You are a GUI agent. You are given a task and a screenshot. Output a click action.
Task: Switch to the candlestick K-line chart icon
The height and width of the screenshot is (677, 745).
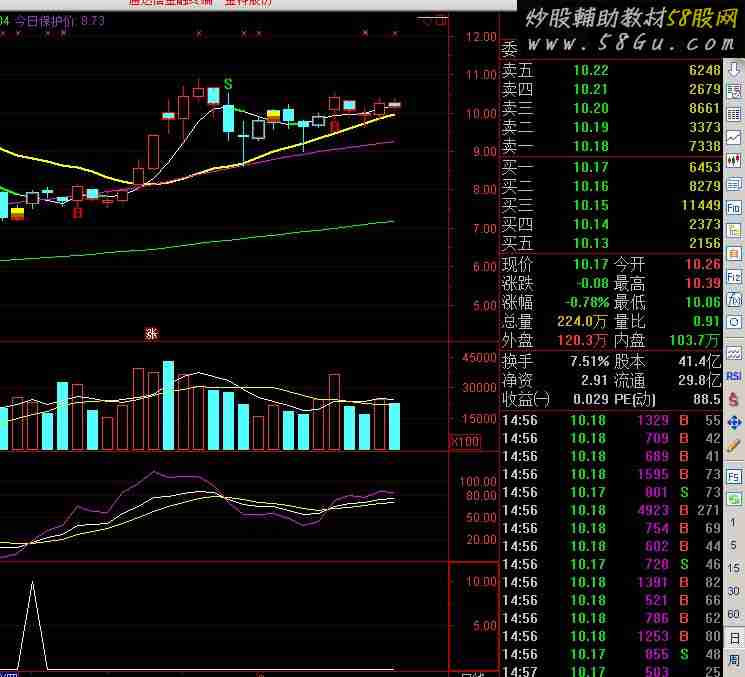click(x=734, y=161)
